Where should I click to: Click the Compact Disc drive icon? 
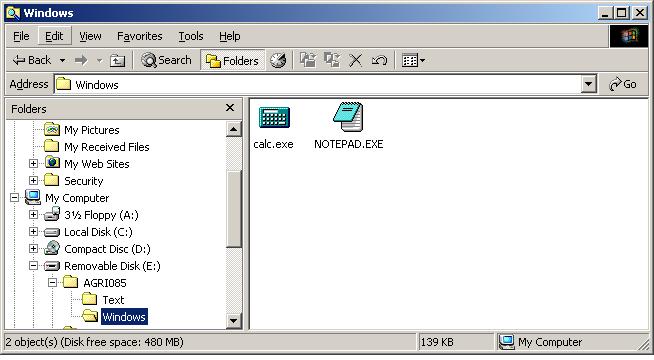tap(52, 249)
